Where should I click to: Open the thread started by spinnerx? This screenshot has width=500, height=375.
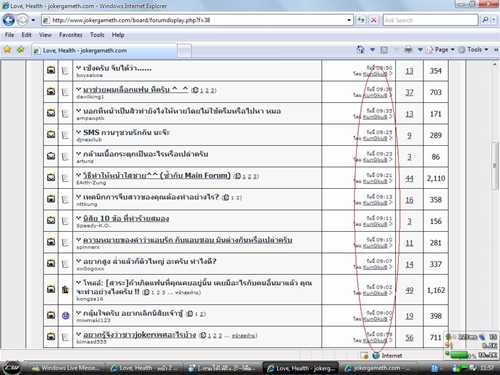[x=187, y=240]
